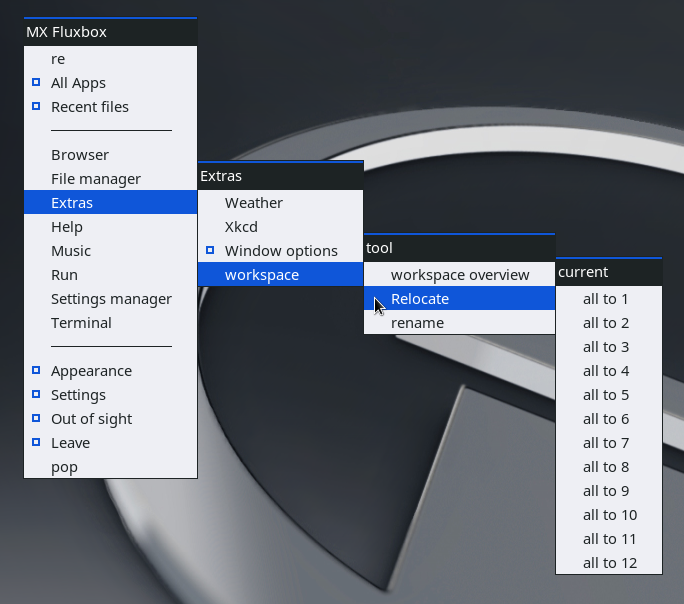Click the MX Fluxbox menu title bar

(110, 32)
